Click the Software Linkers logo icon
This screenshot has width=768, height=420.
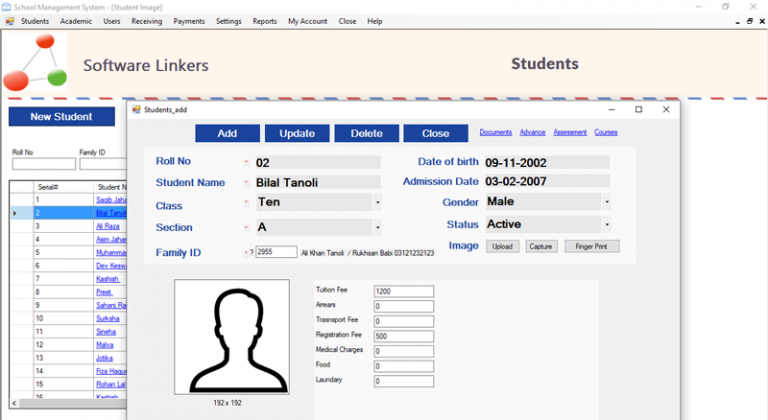tap(35, 62)
